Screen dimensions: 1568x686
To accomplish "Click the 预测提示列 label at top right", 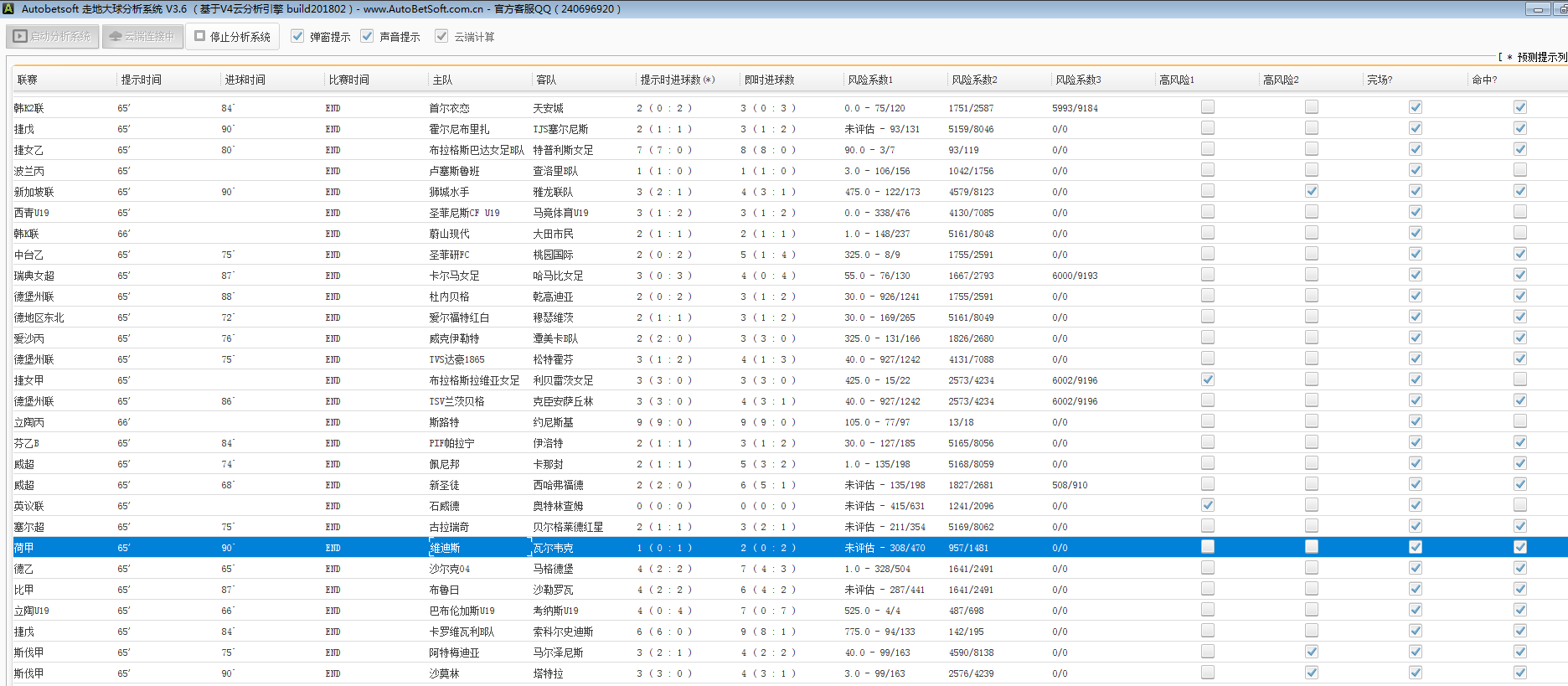I will [x=1540, y=57].
